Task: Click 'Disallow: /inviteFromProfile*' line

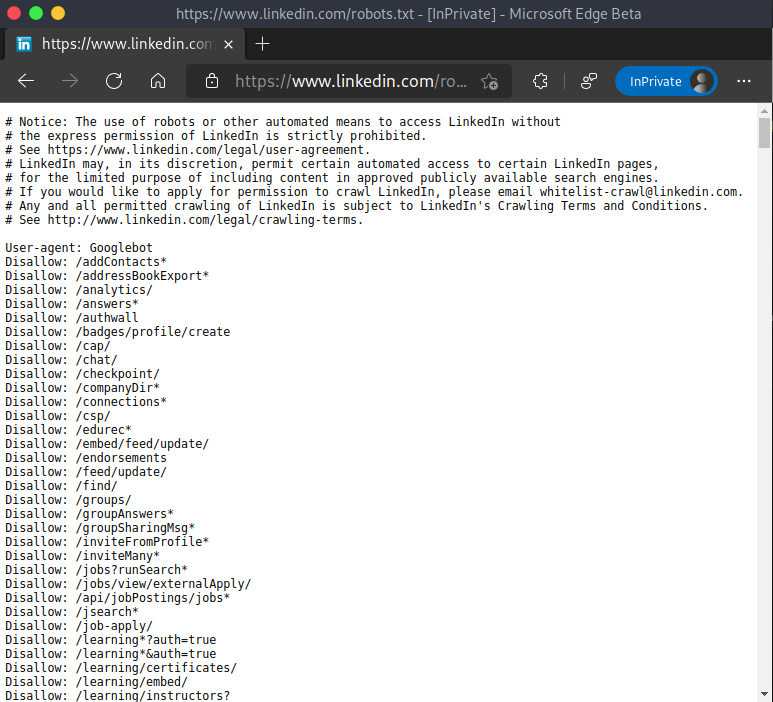Action: click(x=107, y=542)
